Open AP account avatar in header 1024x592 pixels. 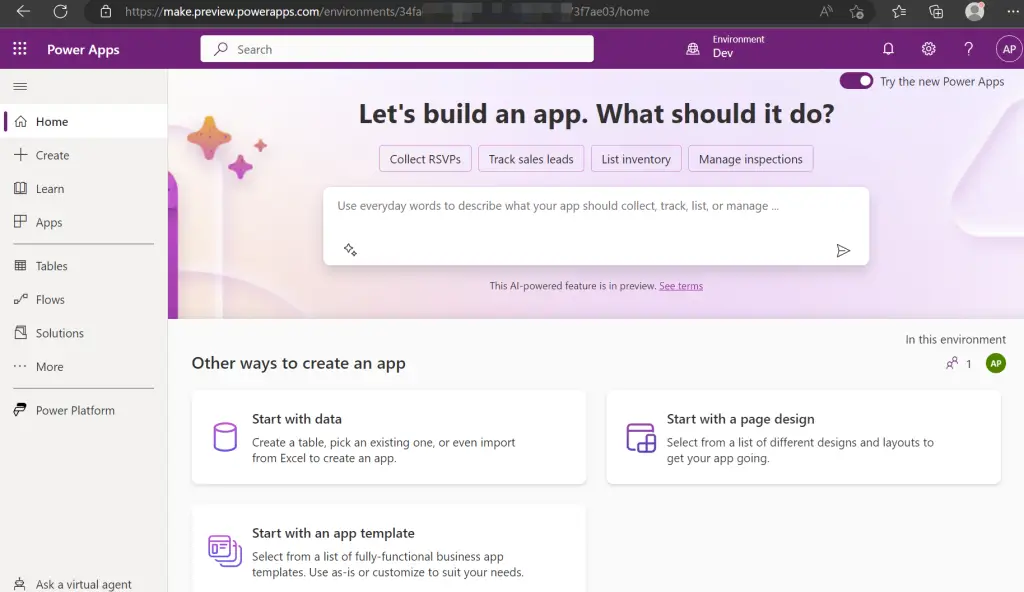(x=1008, y=49)
